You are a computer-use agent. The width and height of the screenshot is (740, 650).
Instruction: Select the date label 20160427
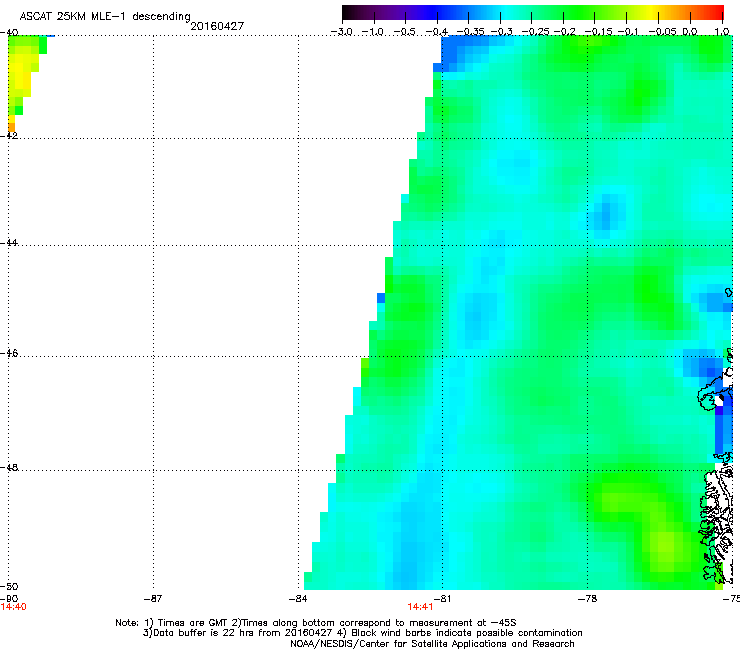tap(217, 26)
